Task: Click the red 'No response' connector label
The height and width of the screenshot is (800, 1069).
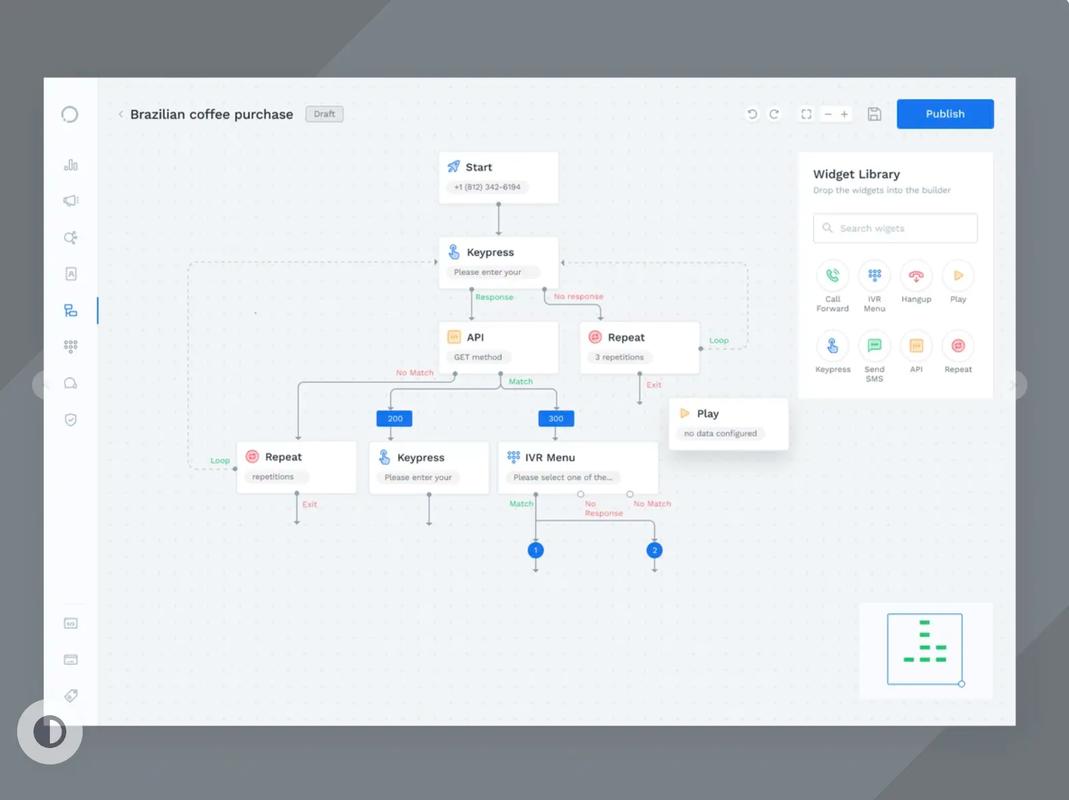Action: coord(578,296)
